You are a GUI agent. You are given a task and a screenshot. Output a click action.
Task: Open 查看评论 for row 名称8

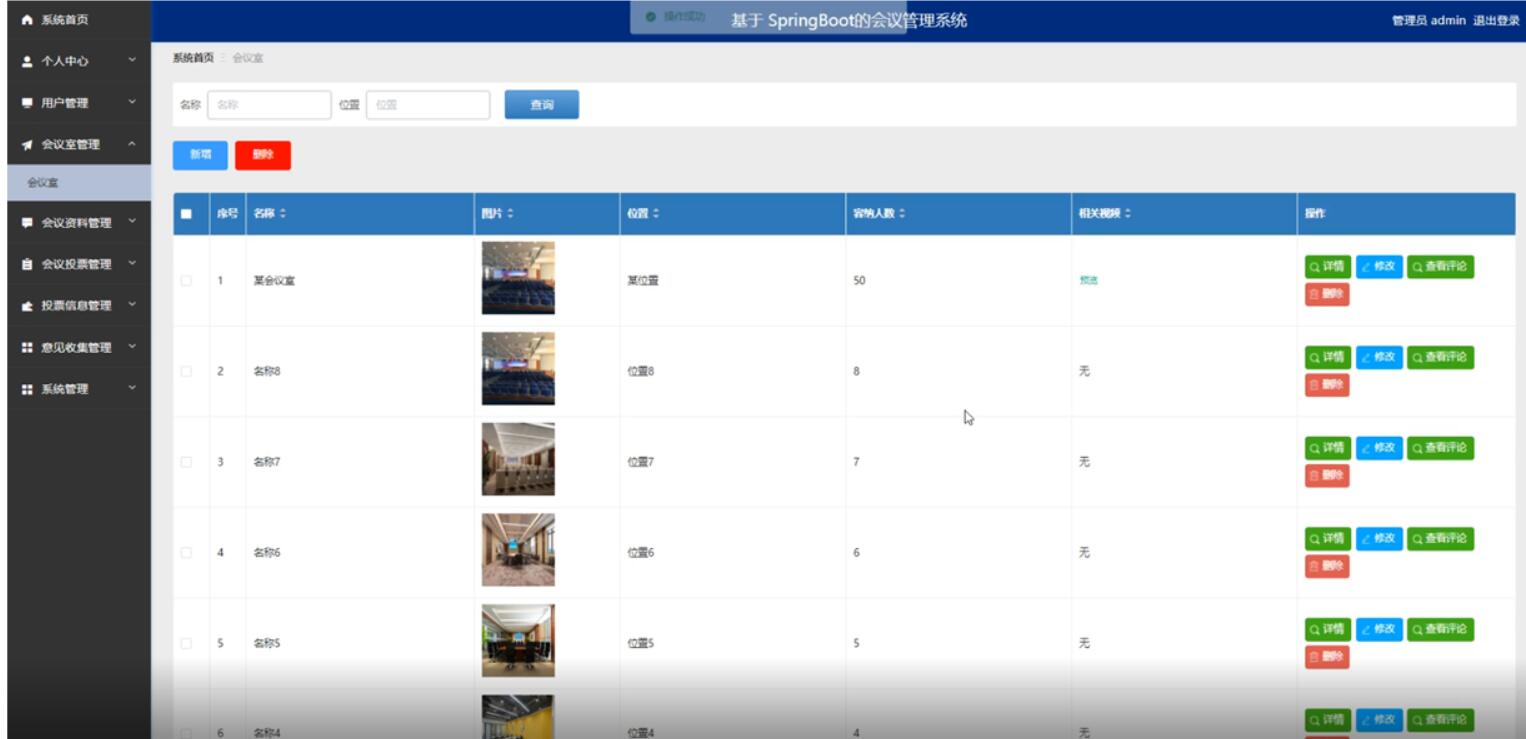point(1440,357)
